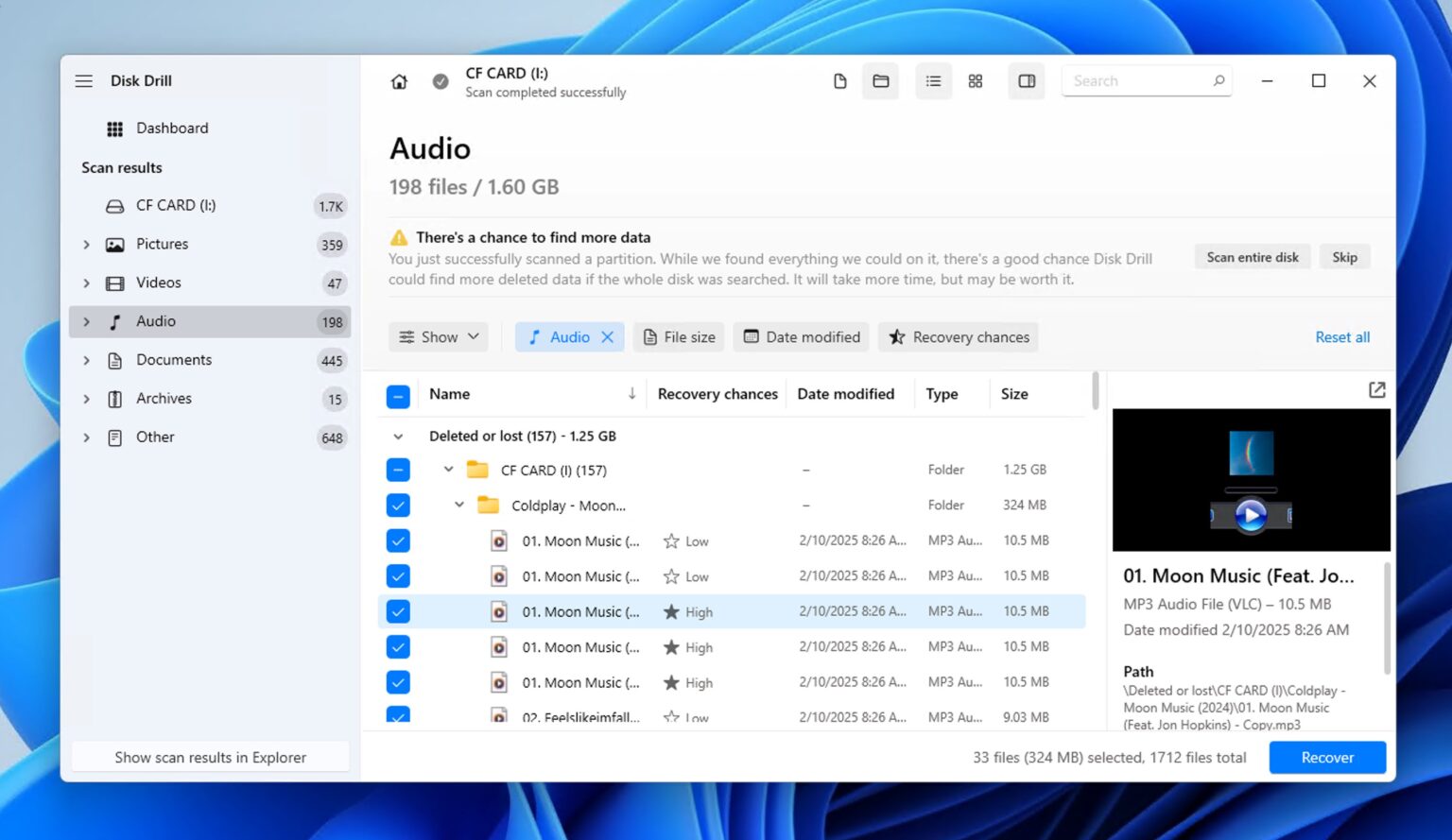Open the file preview in external window
This screenshot has height=840, width=1452.
1376,389
